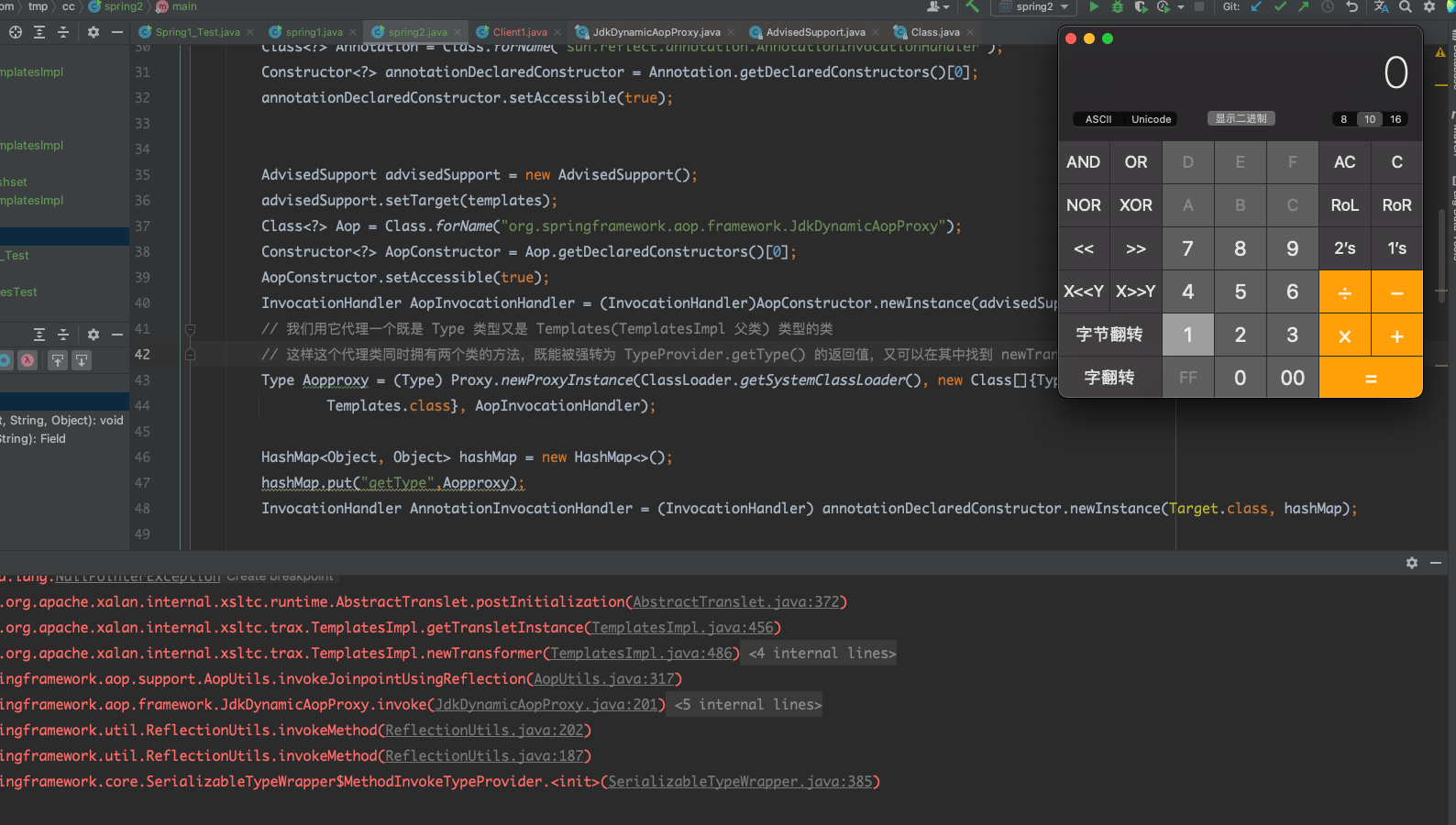Image resolution: width=1456 pixels, height=825 pixels.
Task: Click the equals button in calculator
Action: [1371, 378]
